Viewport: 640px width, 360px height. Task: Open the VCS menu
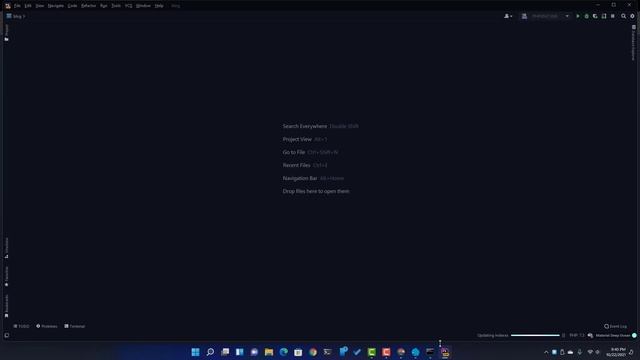129,6
